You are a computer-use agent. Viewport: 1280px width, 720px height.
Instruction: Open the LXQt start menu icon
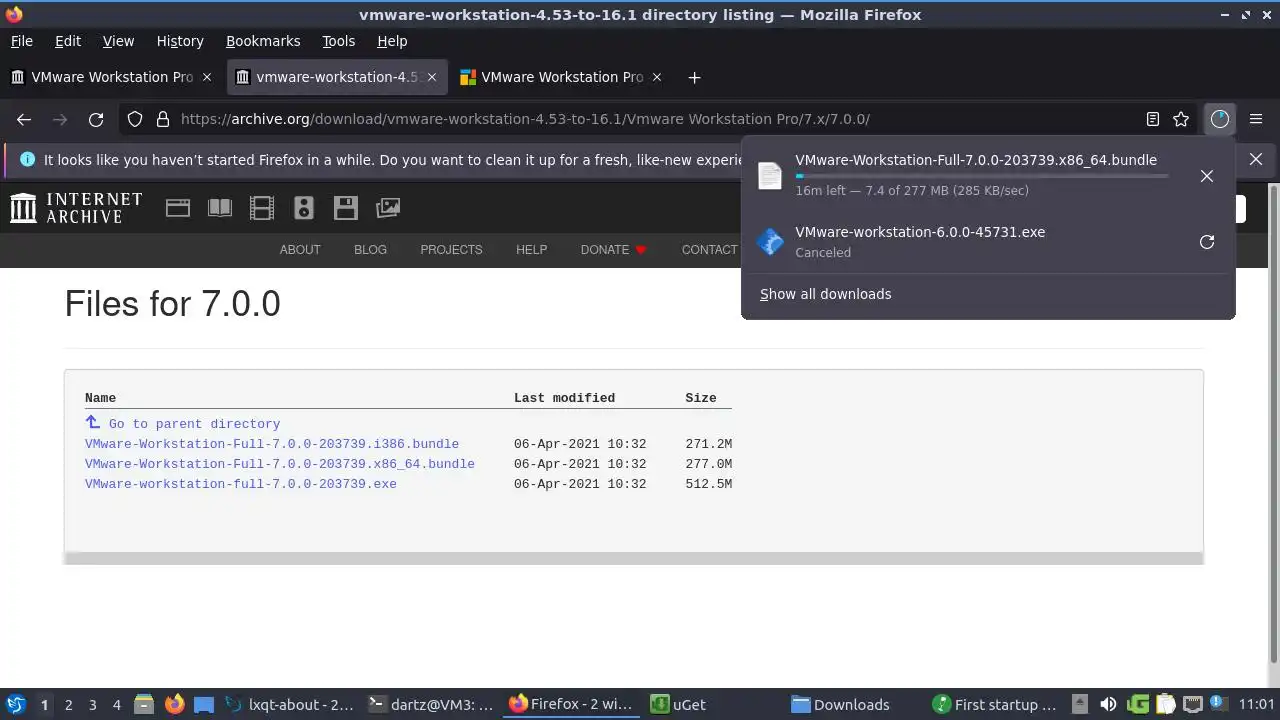tap(15, 704)
